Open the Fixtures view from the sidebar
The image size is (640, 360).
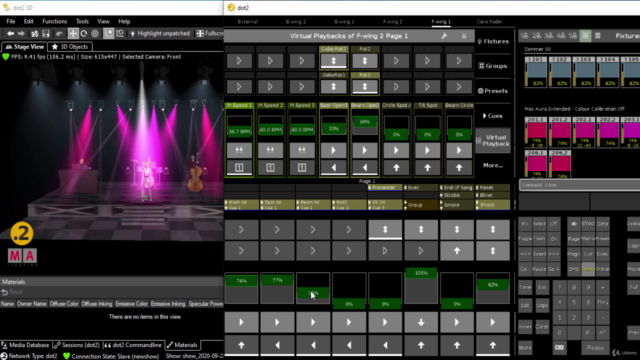(x=493, y=41)
